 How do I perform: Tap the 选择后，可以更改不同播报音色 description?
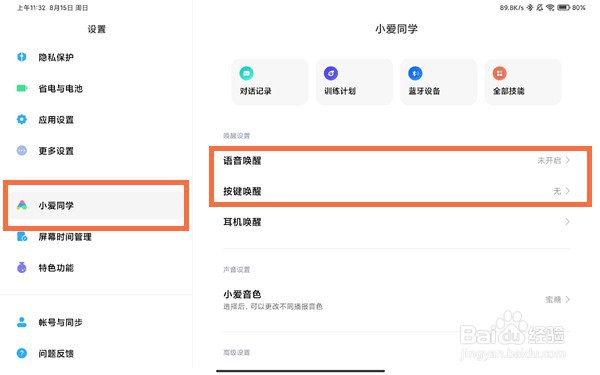pyautogui.click(x=273, y=306)
